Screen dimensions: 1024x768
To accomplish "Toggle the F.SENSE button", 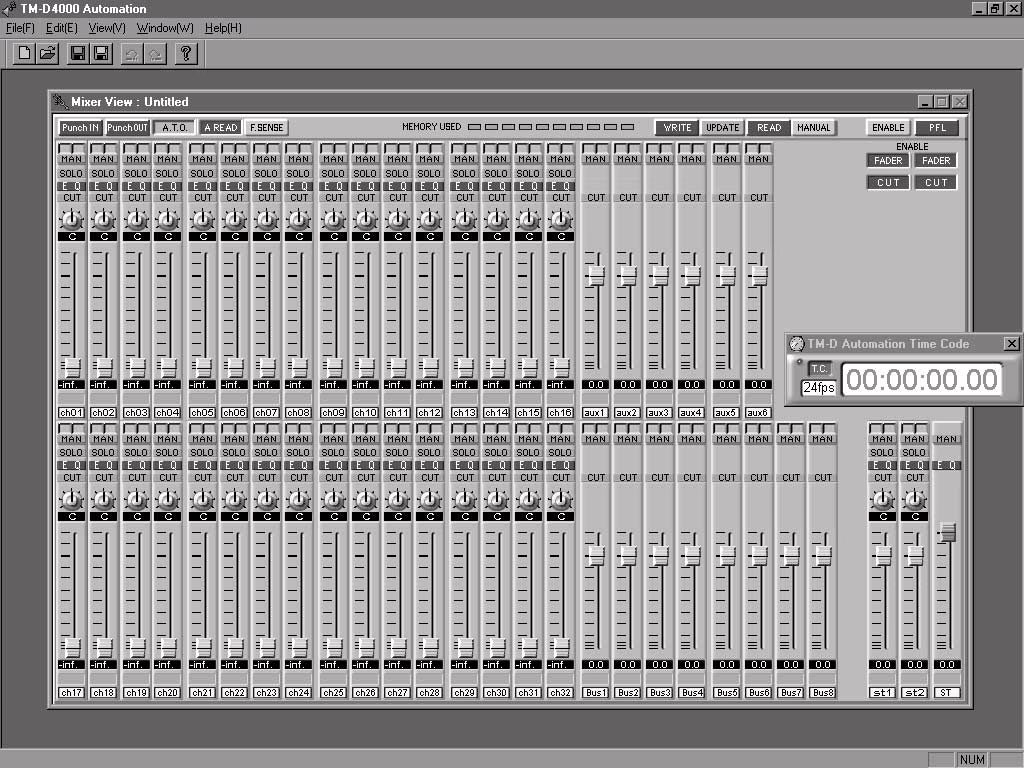I will pyautogui.click(x=266, y=127).
